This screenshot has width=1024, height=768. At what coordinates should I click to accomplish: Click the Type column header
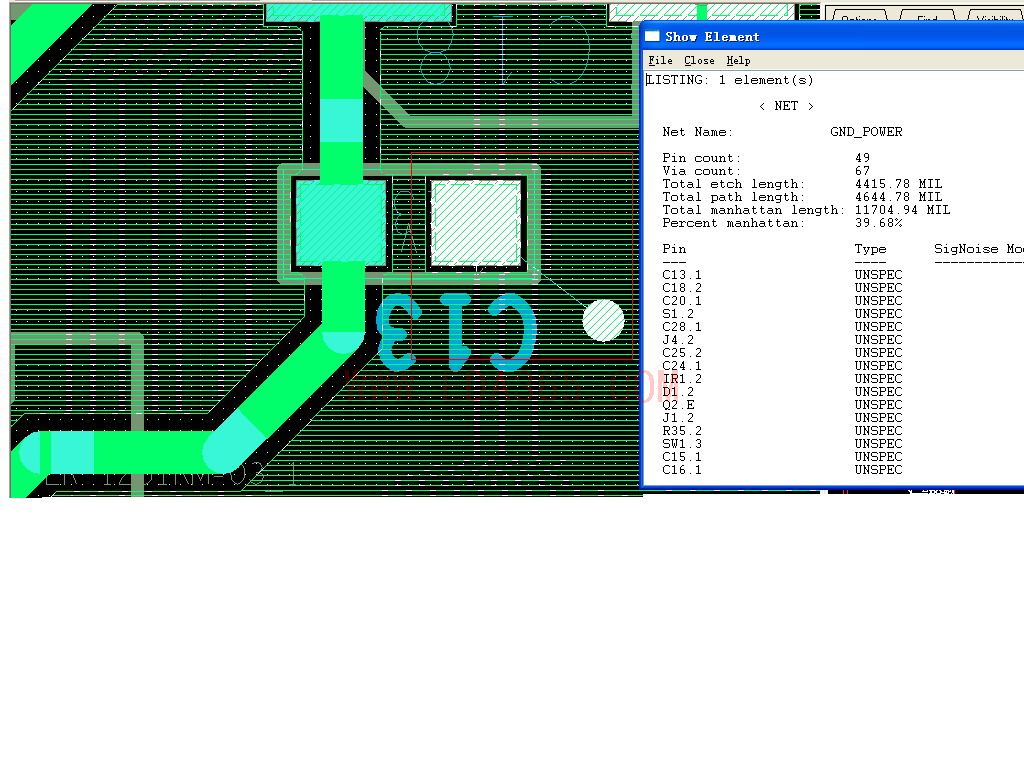coord(870,249)
